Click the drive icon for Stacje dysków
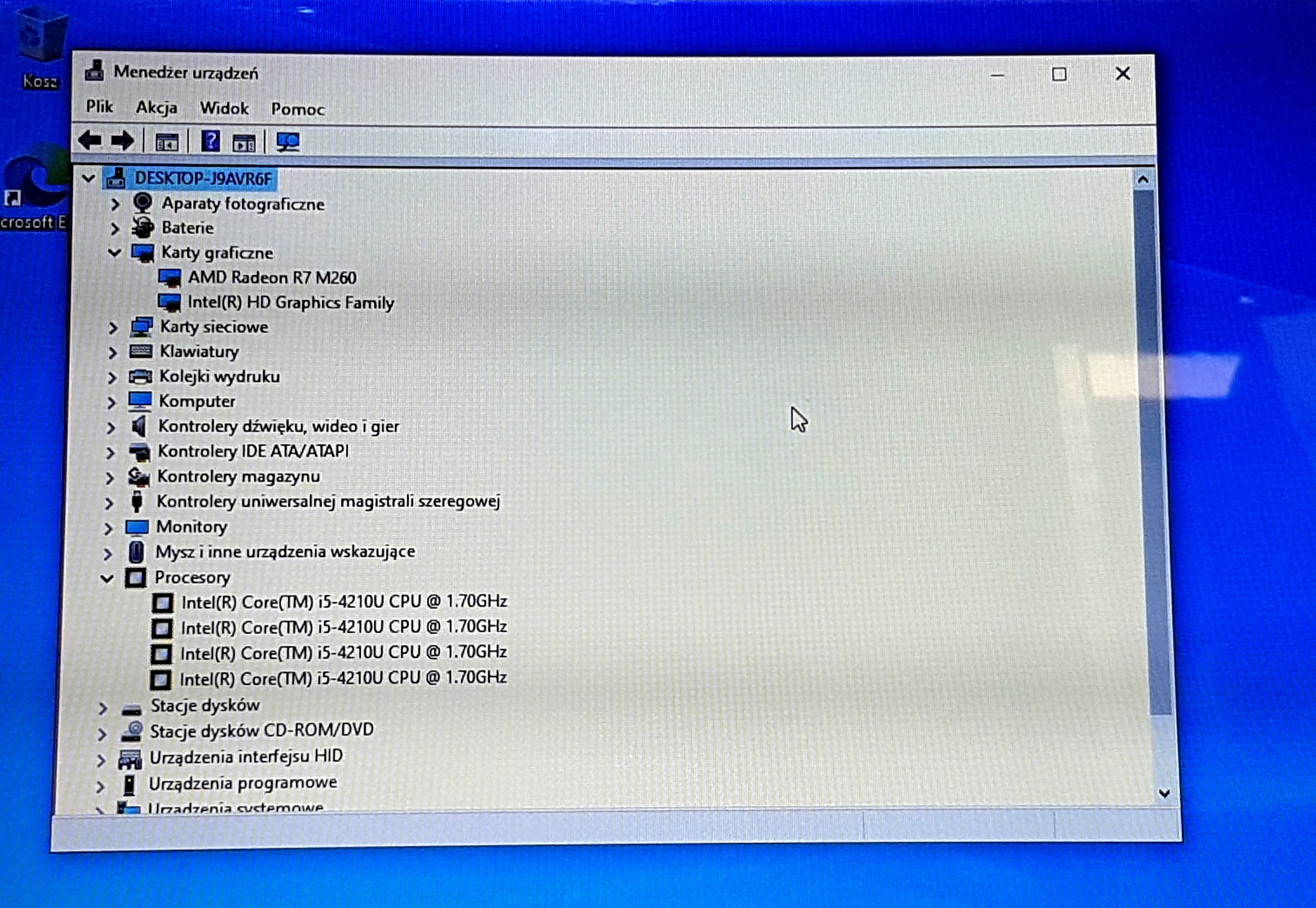 (x=132, y=709)
